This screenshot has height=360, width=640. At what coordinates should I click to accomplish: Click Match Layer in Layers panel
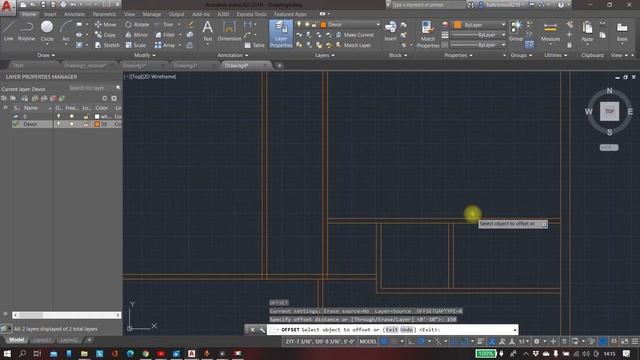click(x=353, y=45)
